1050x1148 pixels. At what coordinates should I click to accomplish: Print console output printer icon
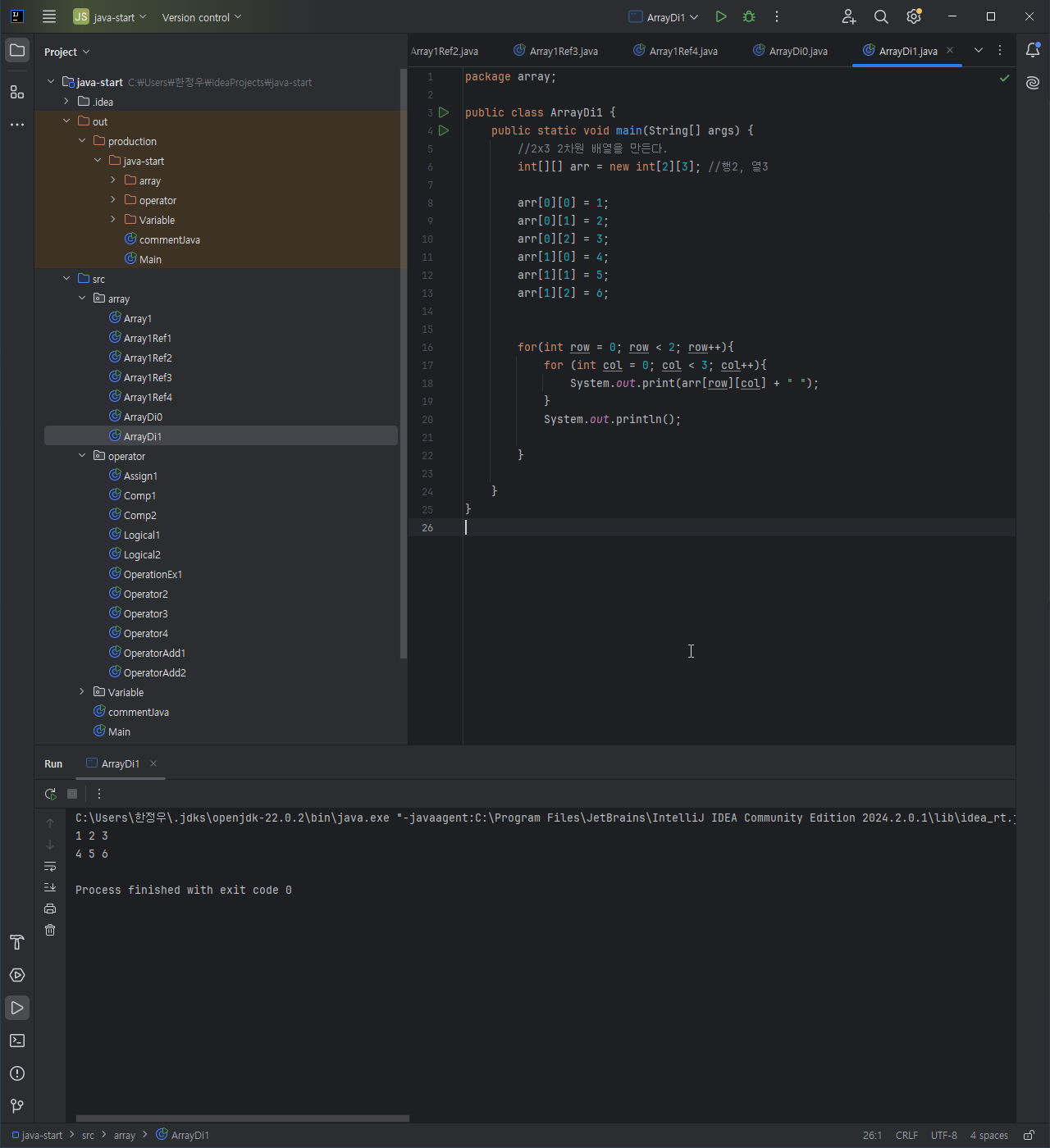click(50, 909)
